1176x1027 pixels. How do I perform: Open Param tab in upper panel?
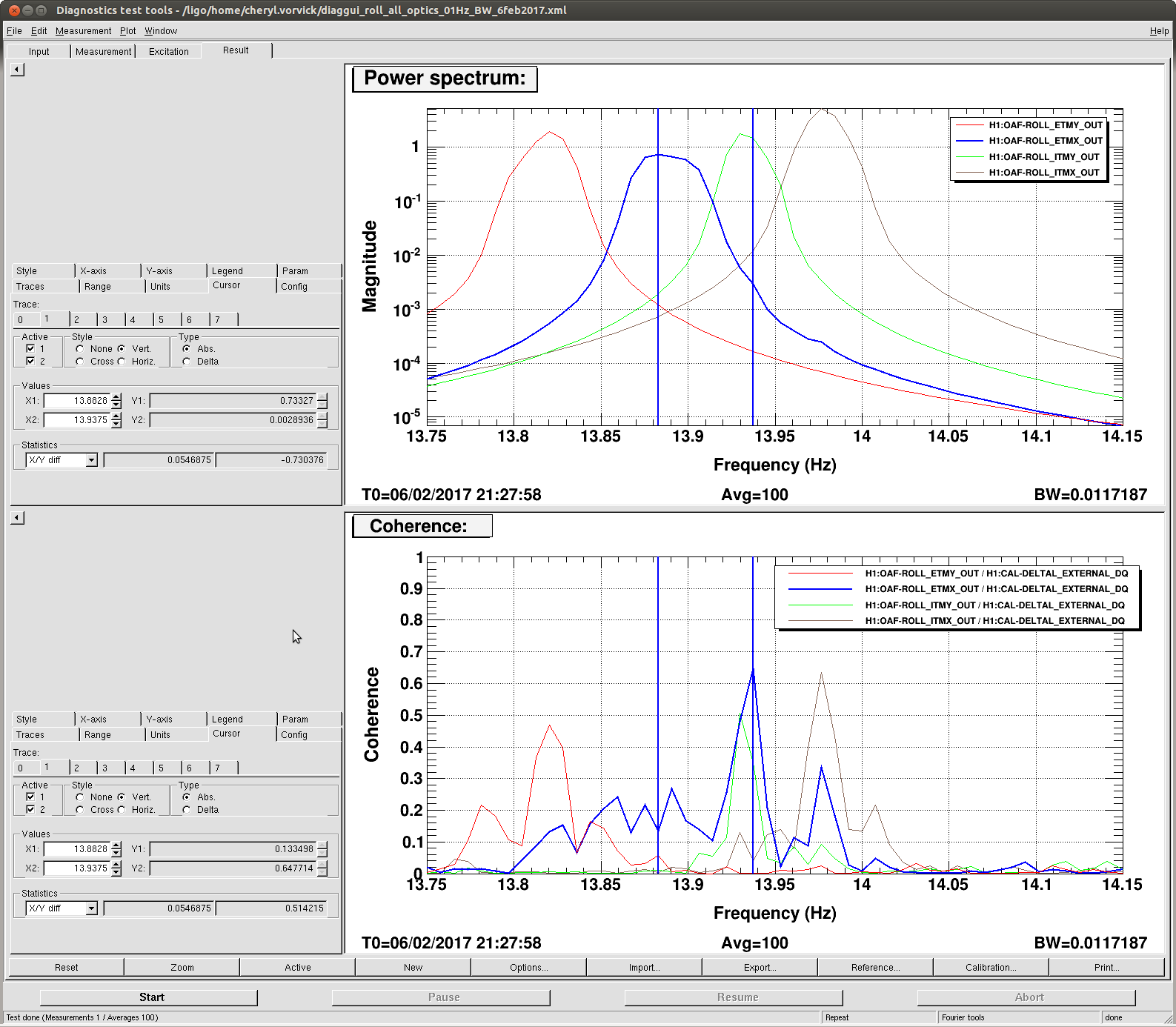click(x=308, y=271)
